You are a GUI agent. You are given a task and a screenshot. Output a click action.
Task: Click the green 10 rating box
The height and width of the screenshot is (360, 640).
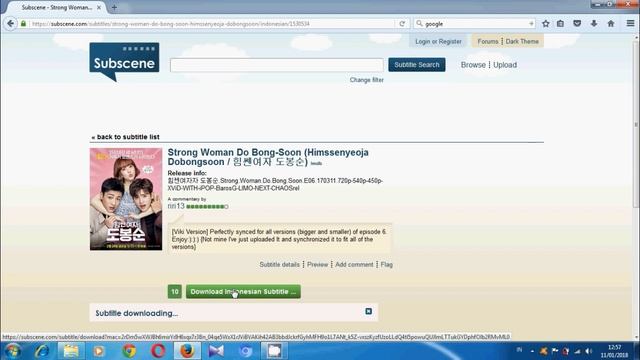click(175, 291)
